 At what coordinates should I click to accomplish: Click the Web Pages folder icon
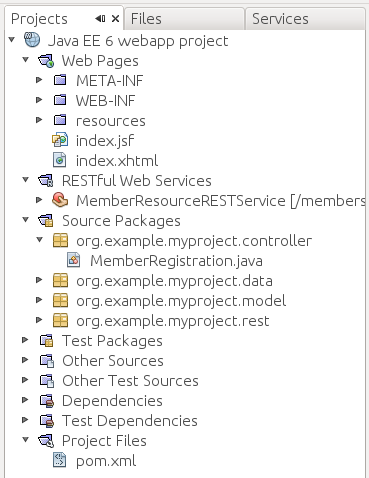(46, 61)
